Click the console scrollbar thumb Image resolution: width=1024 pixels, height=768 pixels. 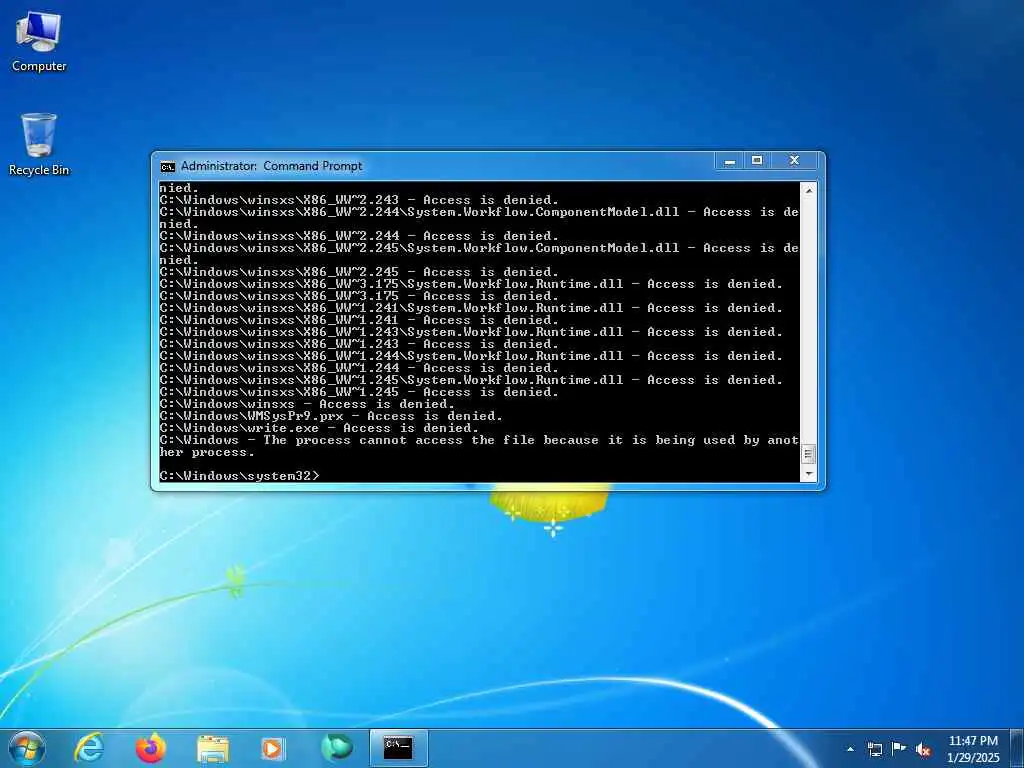[x=808, y=454]
